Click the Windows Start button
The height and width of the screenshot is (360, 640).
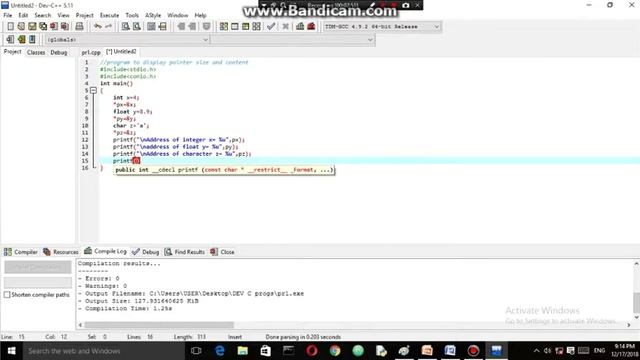pyautogui.click(x=11, y=351)
